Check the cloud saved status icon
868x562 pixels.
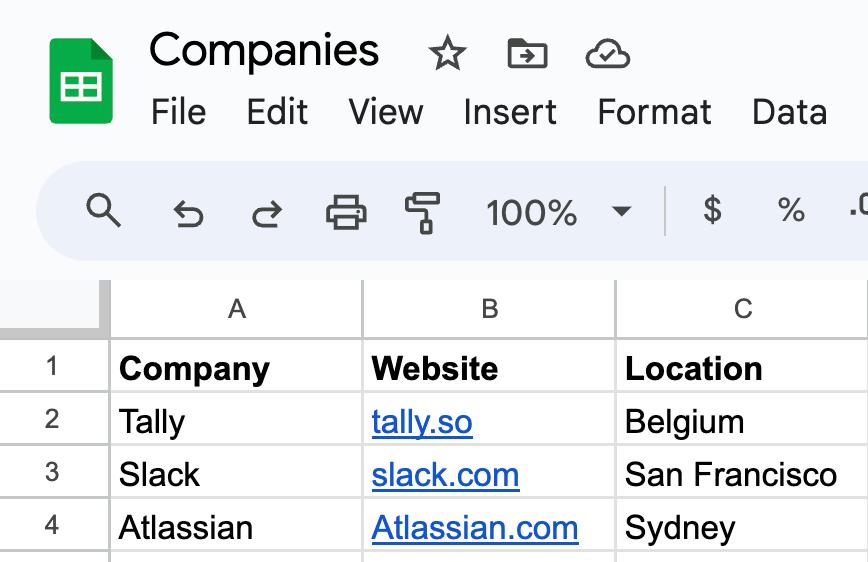(x=607, y=54)
